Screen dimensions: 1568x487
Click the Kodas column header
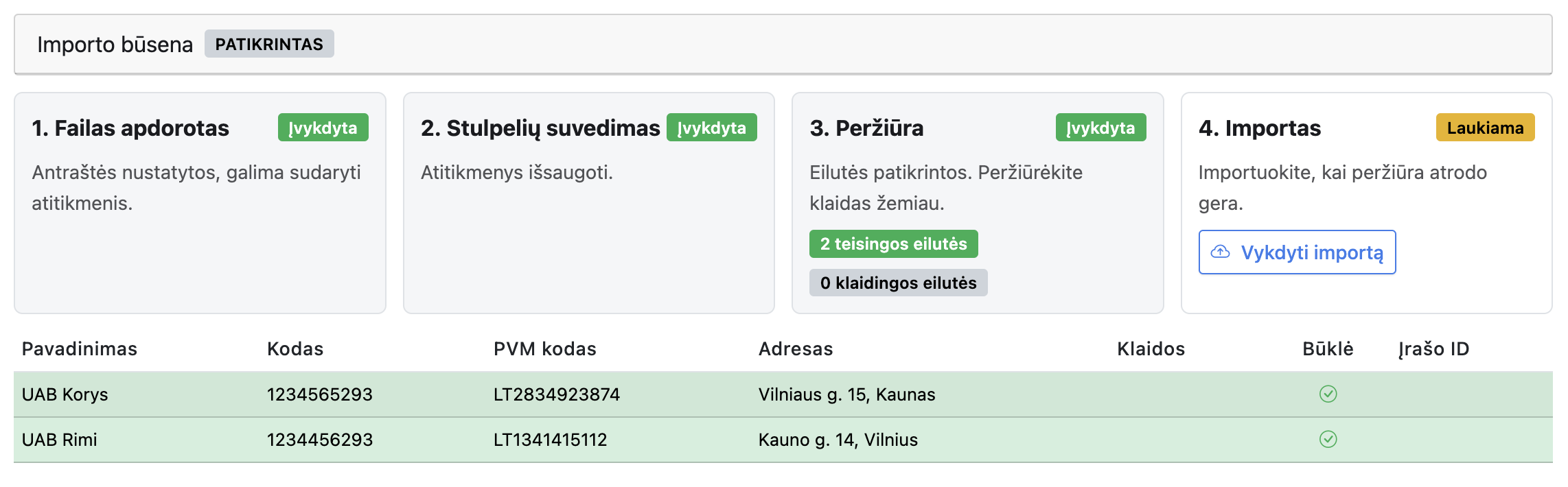pos(295,349)
